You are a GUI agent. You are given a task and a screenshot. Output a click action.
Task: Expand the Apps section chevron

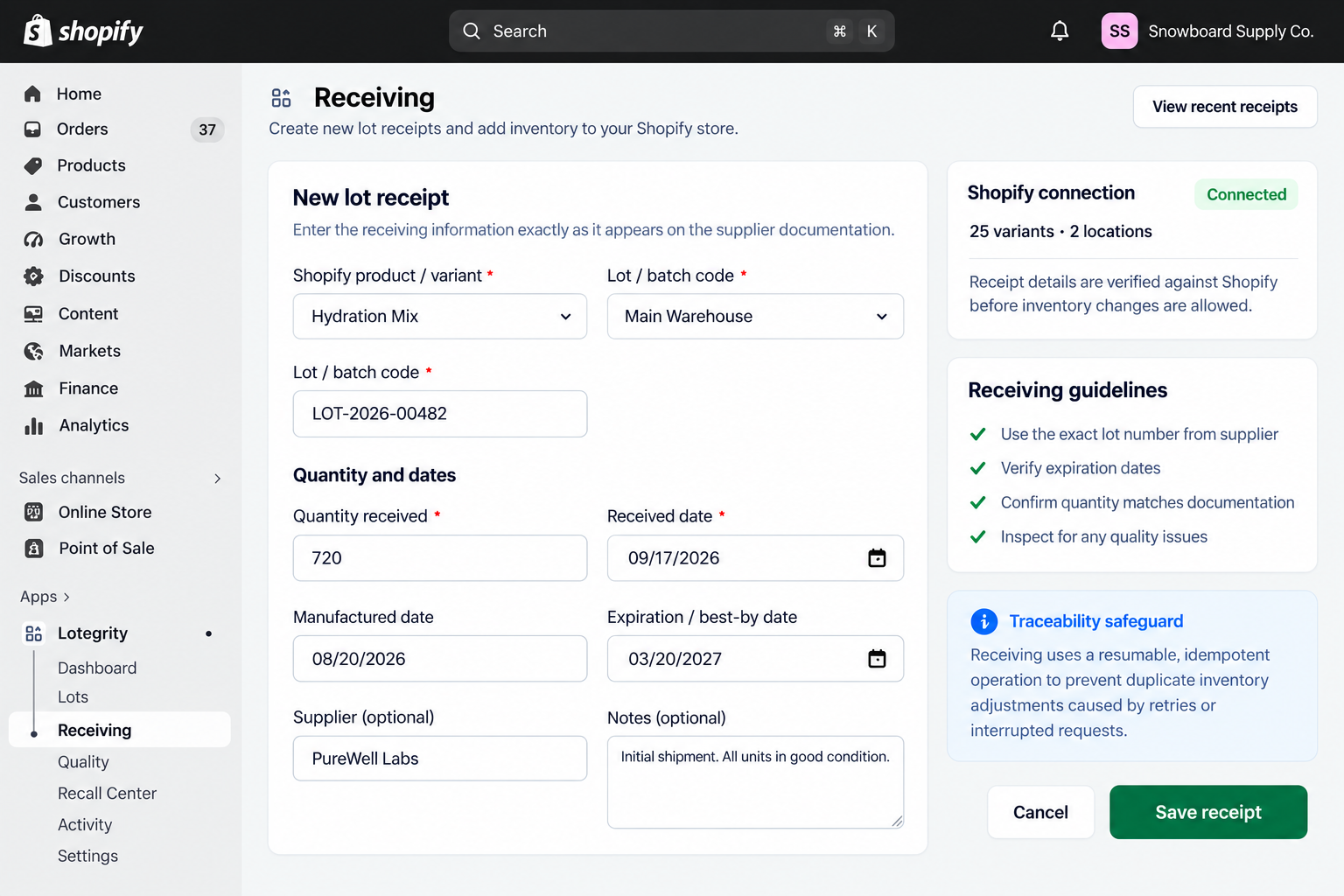point(66,598)
